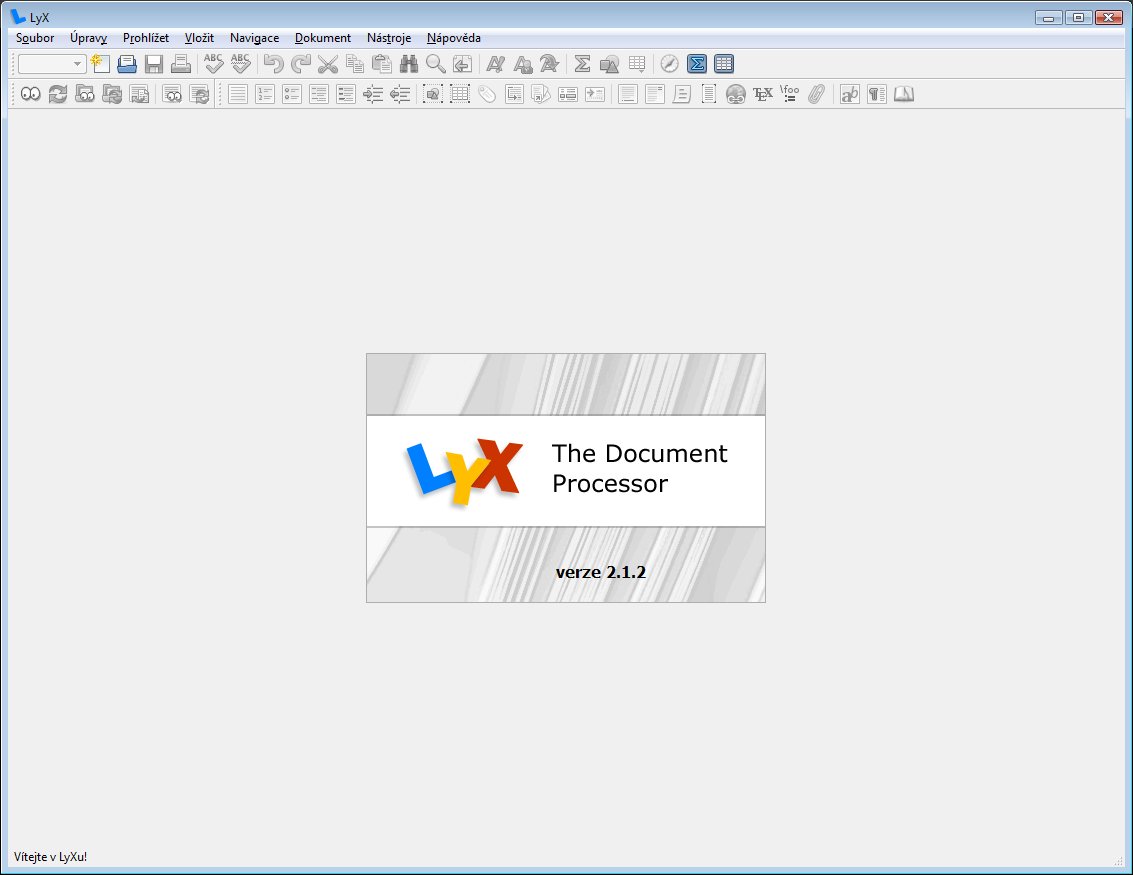Toggle the table toolbar blue grid button
The image size is (1133, 875).
coord(723,64)
